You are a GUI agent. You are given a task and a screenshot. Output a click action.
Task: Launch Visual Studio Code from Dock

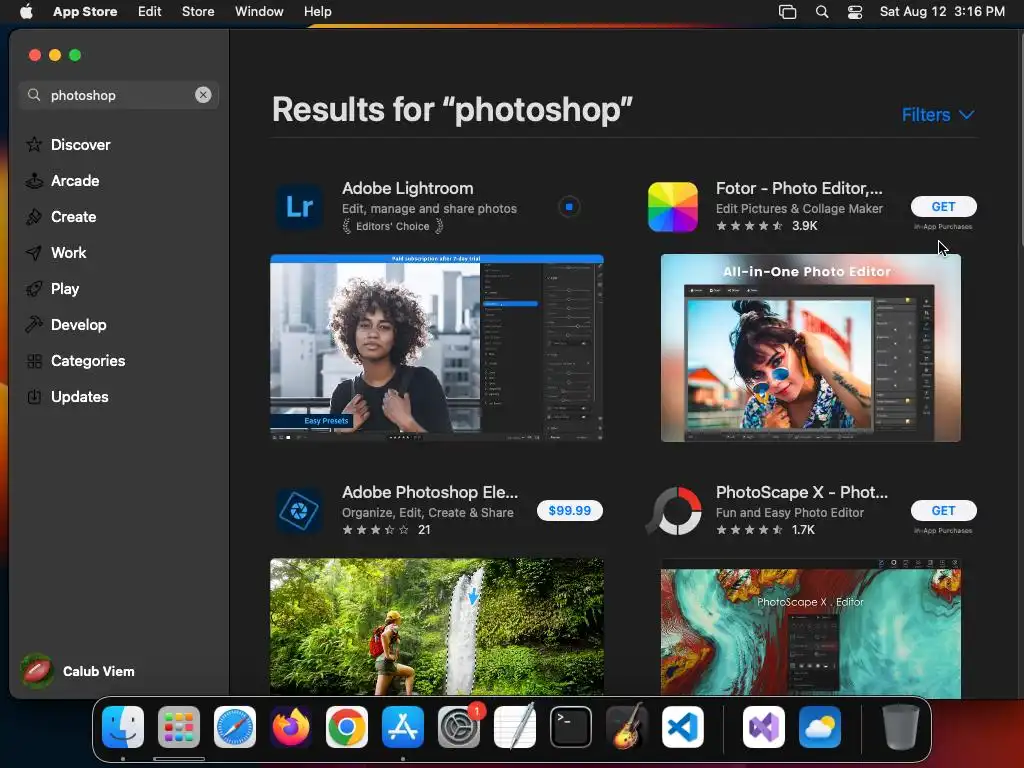pos(682,727)
